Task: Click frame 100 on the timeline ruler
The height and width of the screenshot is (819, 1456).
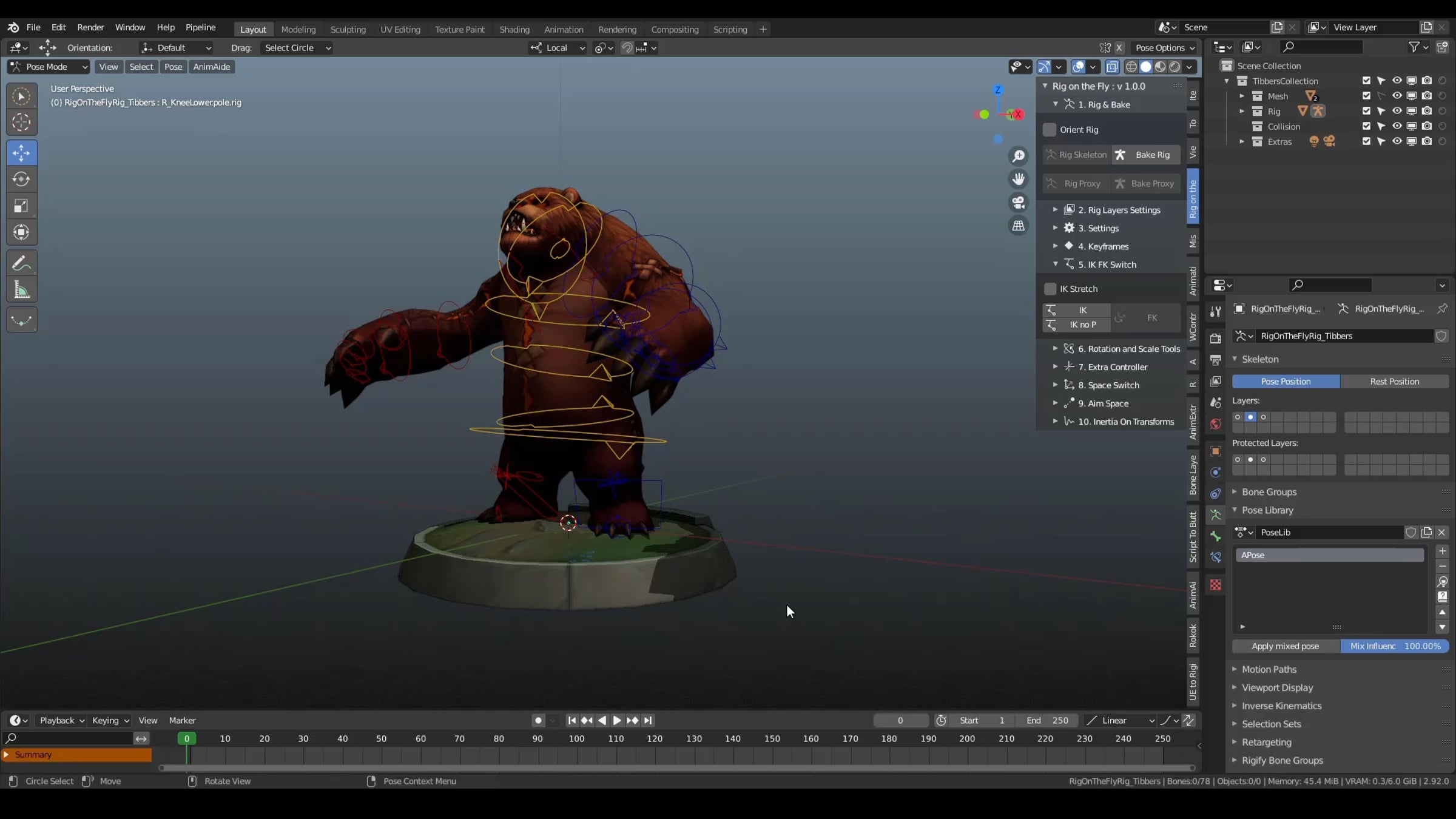Action: pos(576,738)
